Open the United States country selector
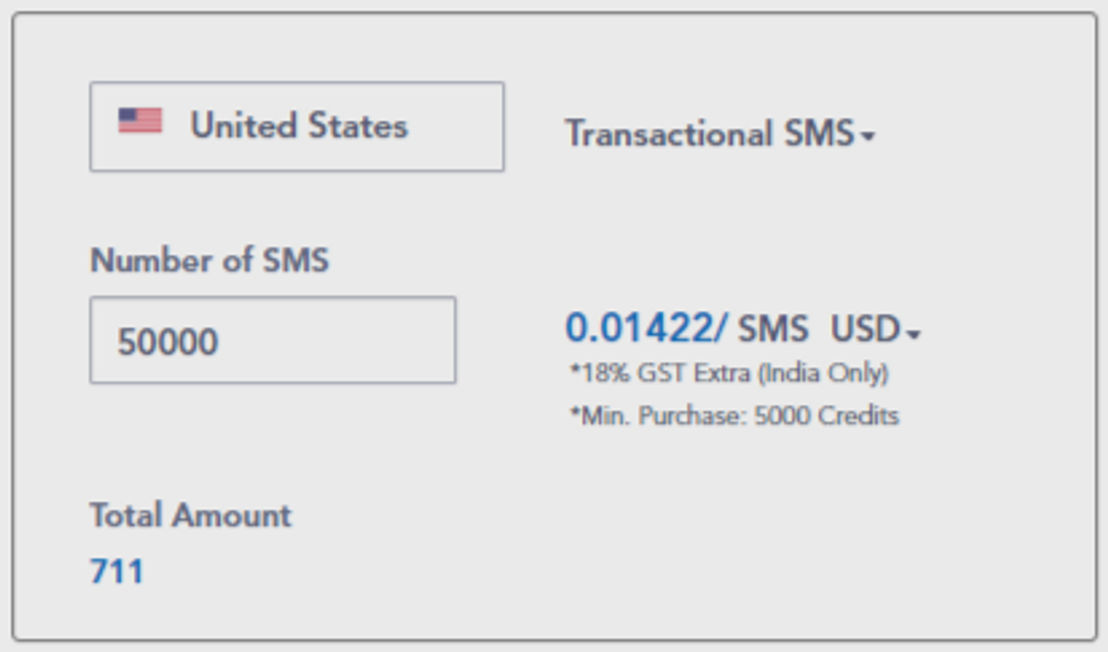The width and height of the screenshot is (1108, 652). pos(297,126)
